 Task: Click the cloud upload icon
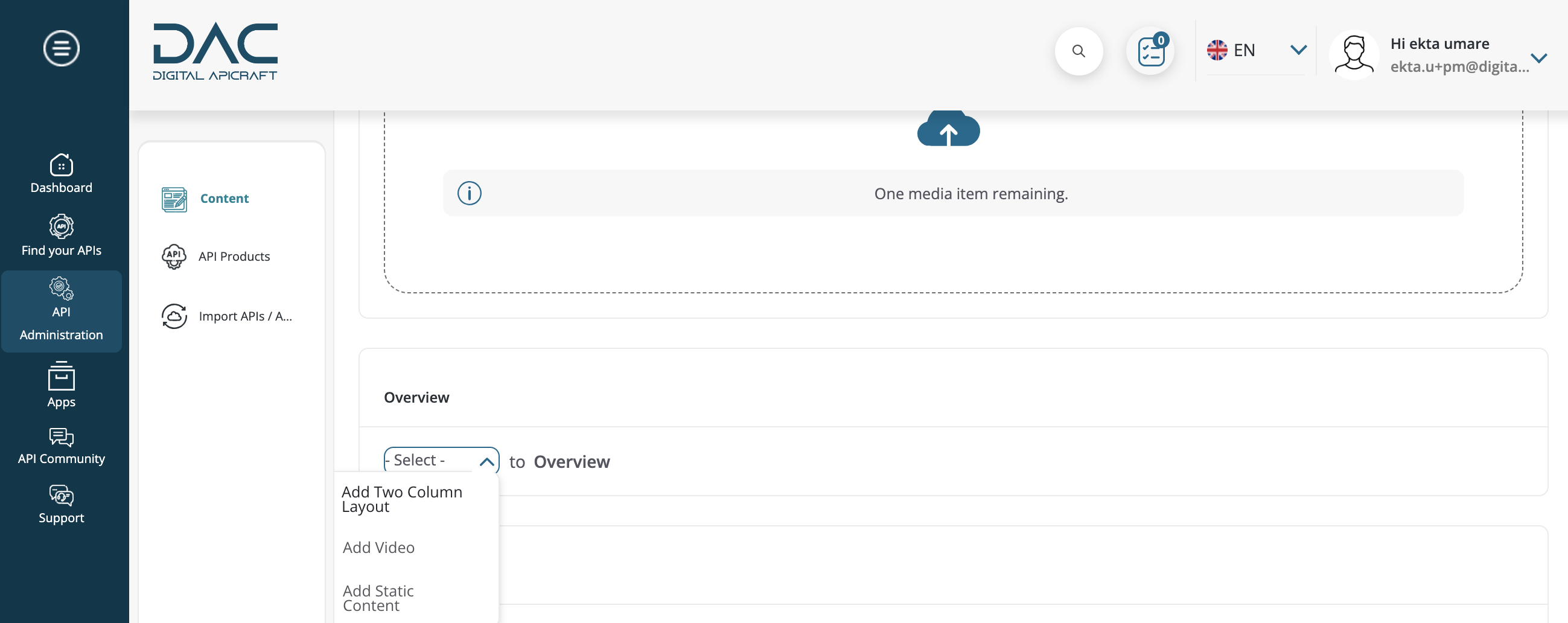pyautogui.click(x=948, y=129)
